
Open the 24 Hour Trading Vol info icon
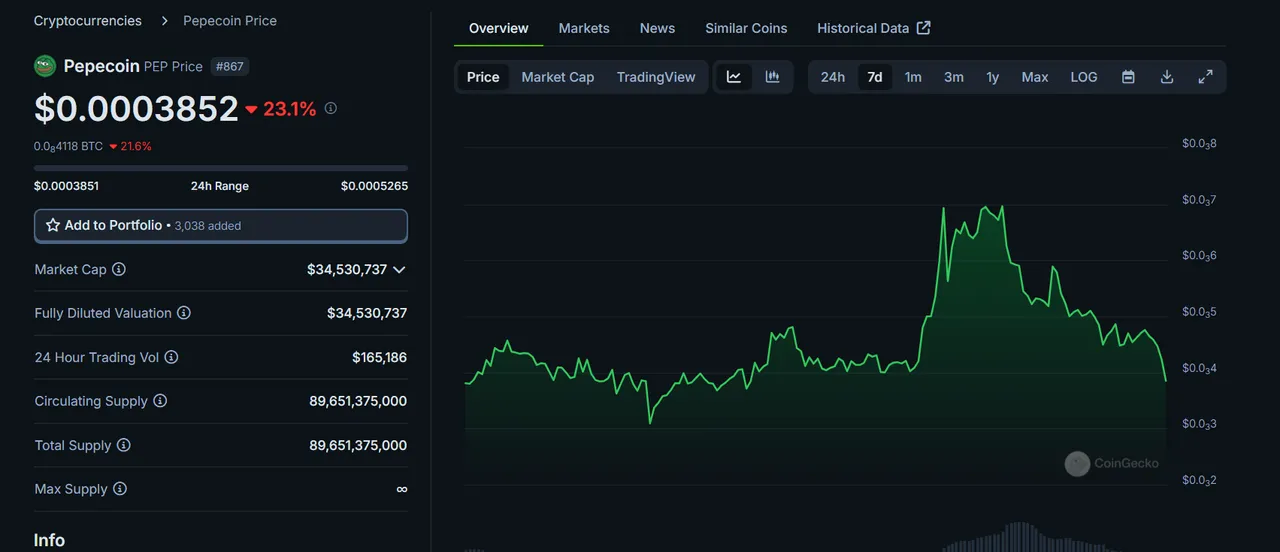[171, 357]
